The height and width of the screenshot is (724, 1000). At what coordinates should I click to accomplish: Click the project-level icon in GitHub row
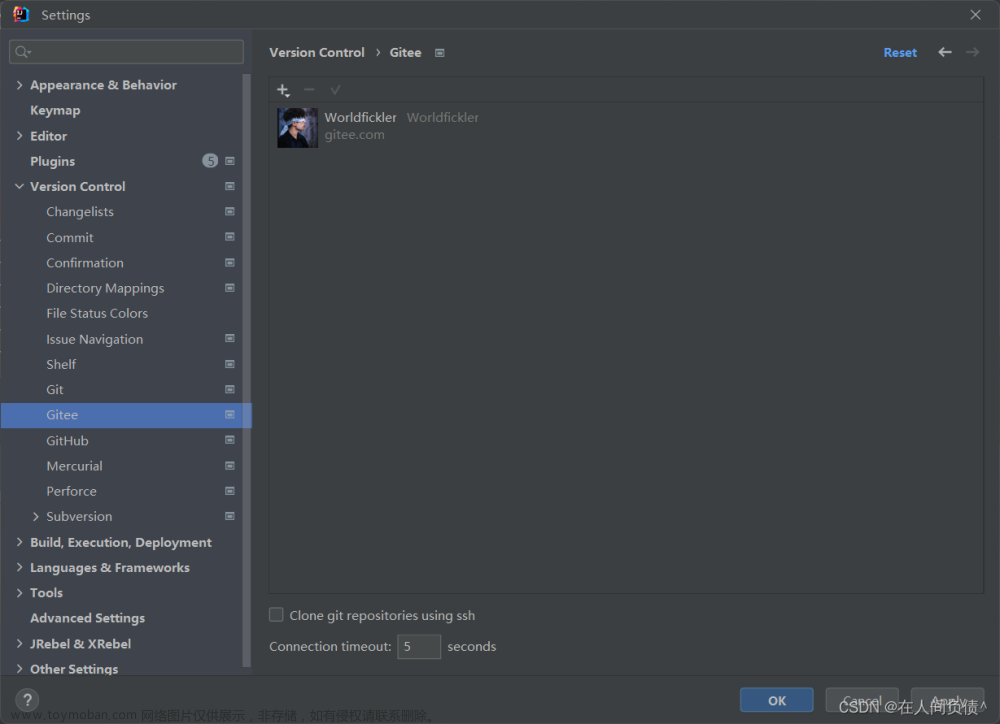[x=230, y=440]
